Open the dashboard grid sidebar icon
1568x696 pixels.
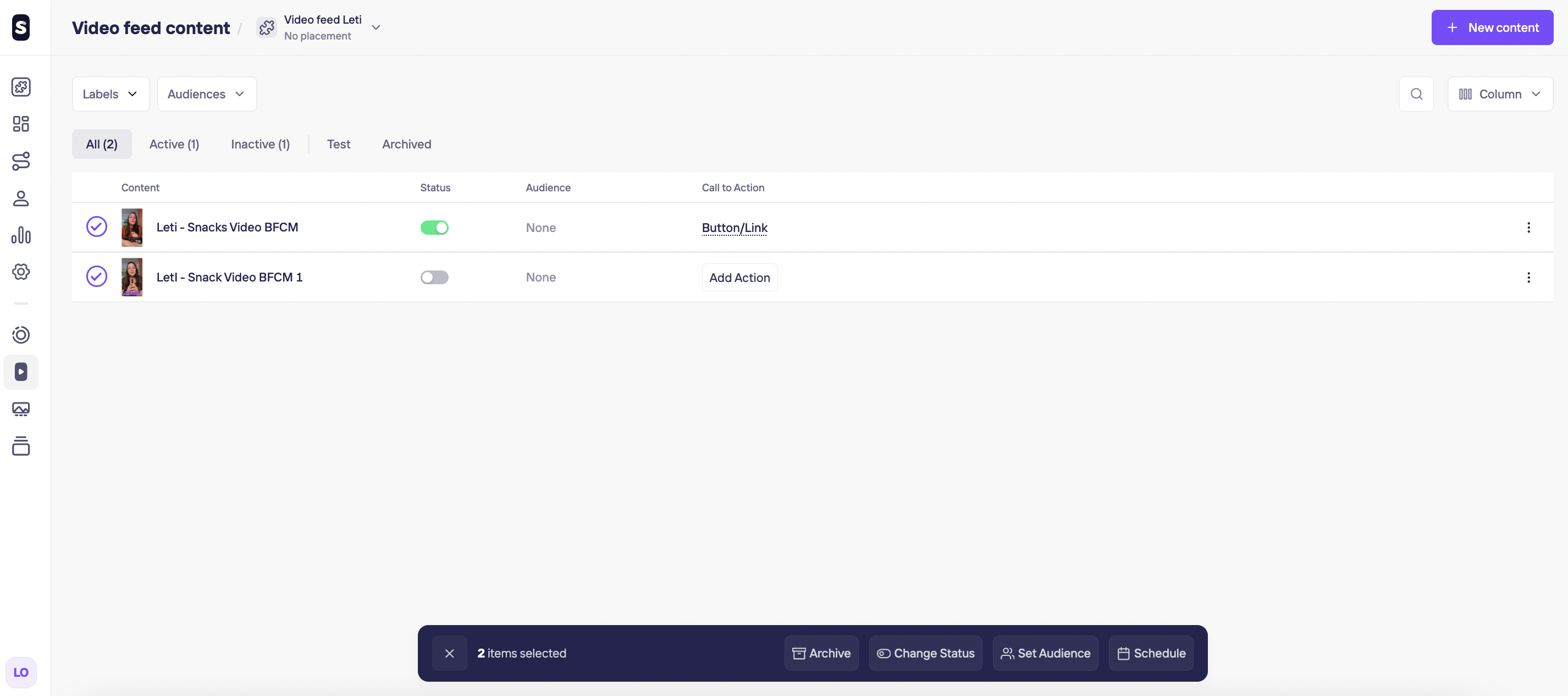point(21,124)
